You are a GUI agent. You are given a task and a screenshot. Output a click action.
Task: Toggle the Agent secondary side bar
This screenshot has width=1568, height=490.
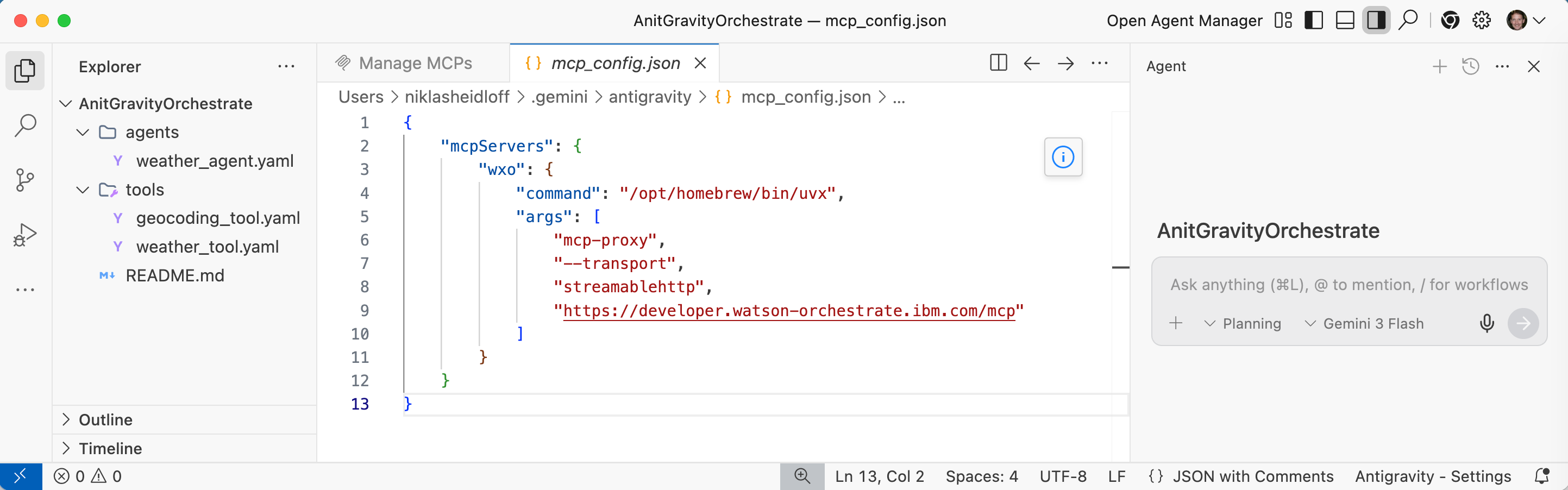(x=1376, y=21)
